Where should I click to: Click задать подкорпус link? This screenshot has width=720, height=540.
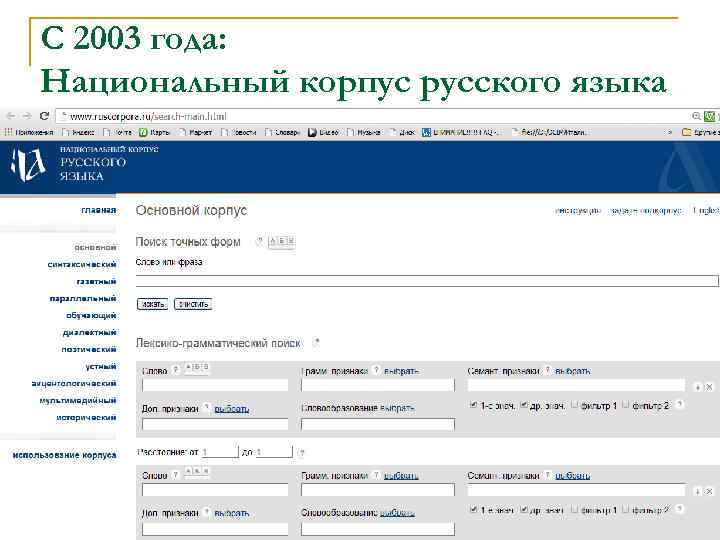tap(646, 211)
